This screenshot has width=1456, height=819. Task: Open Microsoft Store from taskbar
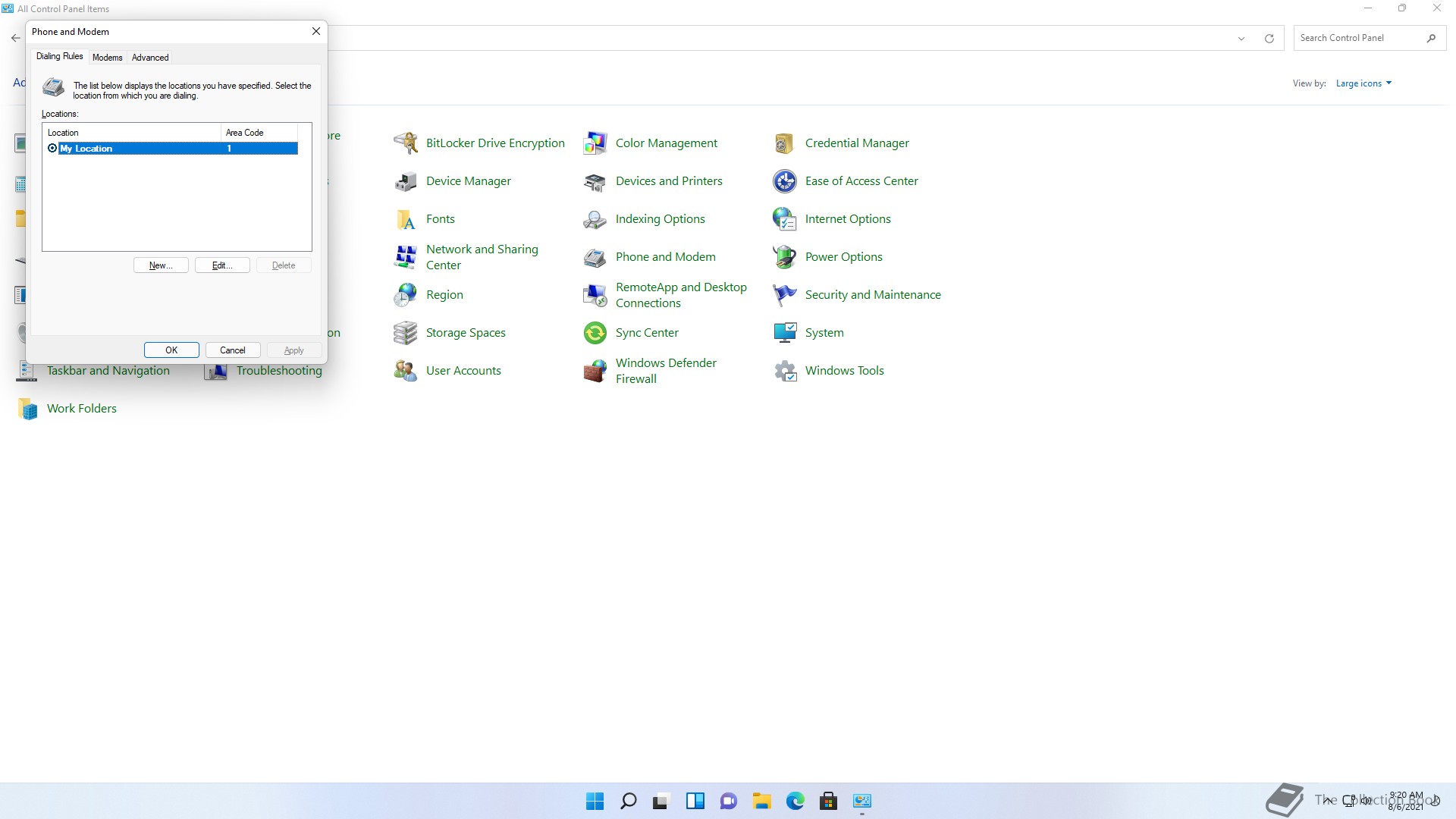(x=829, y=801)
